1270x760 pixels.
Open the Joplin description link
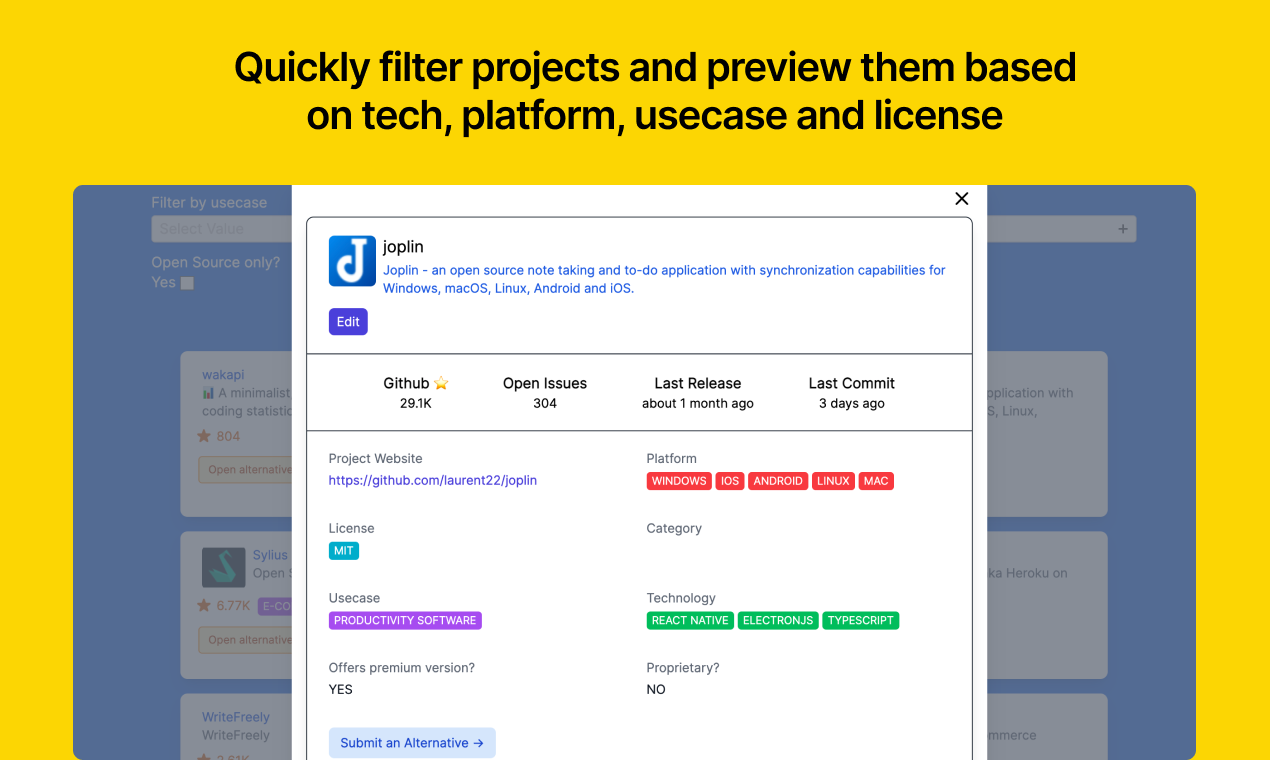(x=664, y=279)
